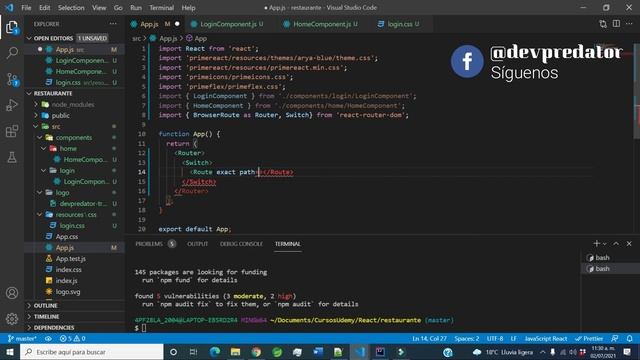Click the eye watch icon in status bar
This screenshot has width=640, height=360.
(48, 338)
